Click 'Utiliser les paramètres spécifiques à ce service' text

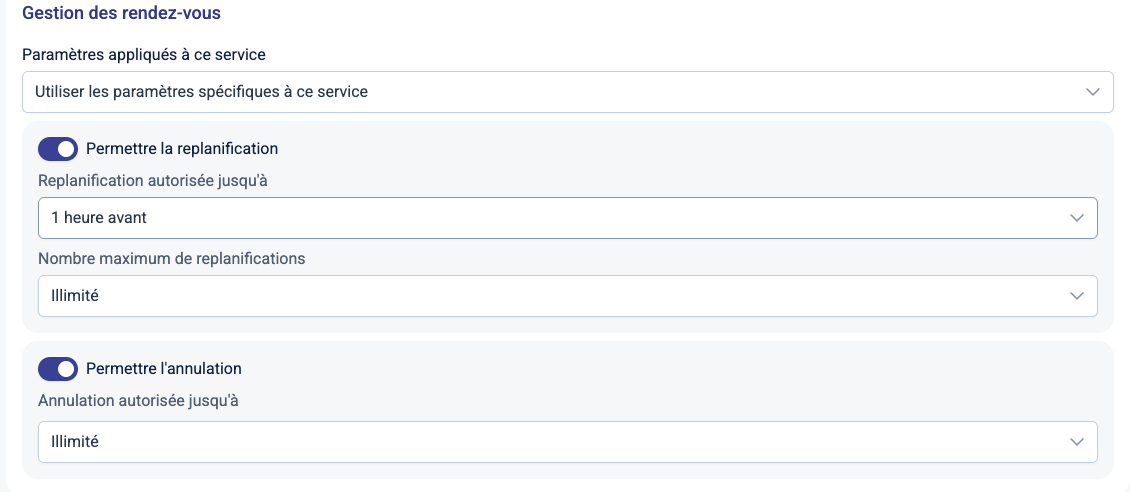[x=201, y=91]
